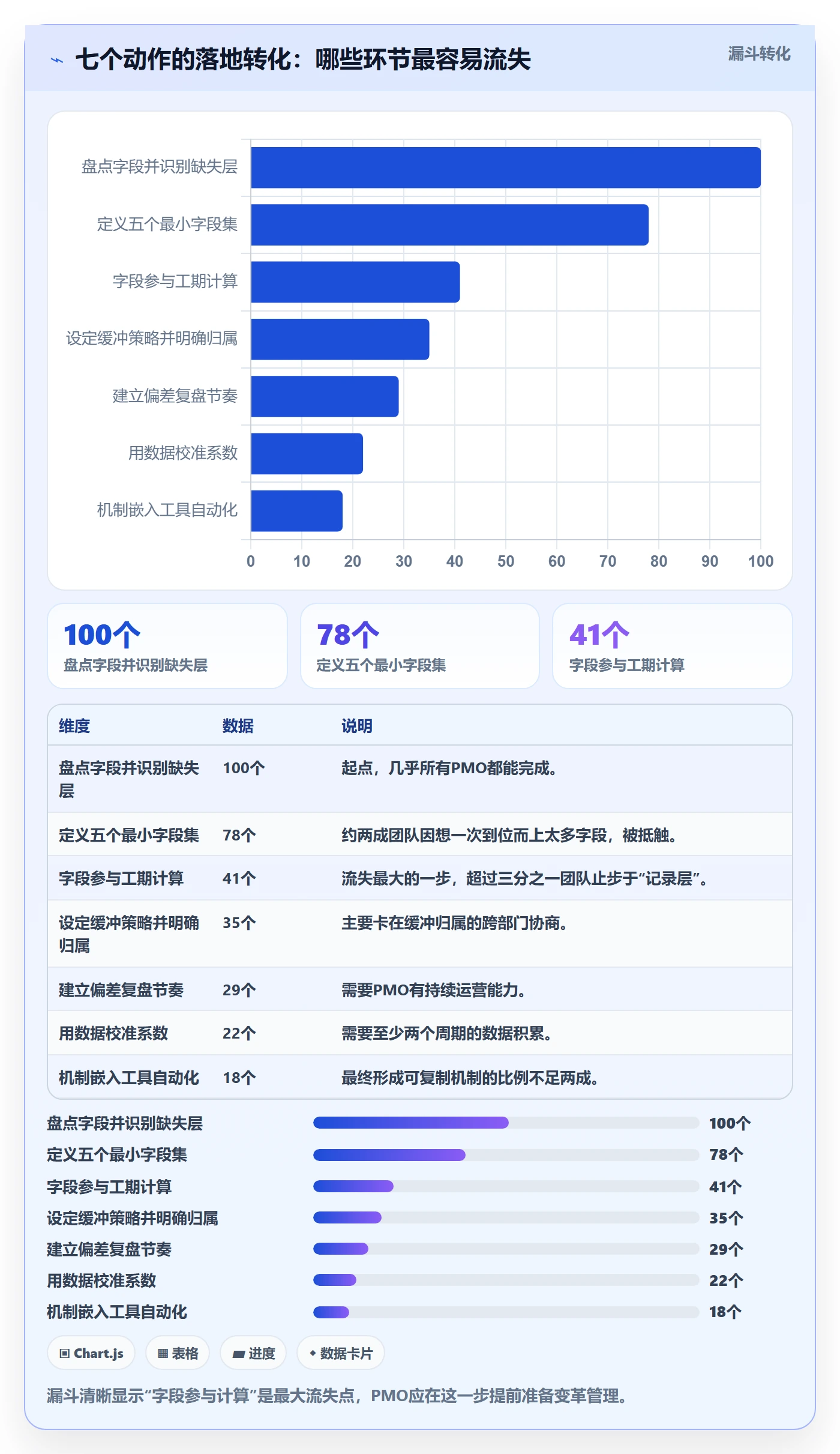
Task: Click the note about 被抵触
Action: pyautogui.click(x=510, y=835)
